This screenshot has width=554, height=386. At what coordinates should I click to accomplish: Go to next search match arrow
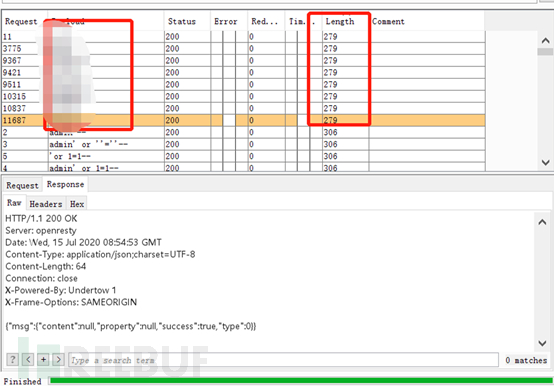coord(58,360)
